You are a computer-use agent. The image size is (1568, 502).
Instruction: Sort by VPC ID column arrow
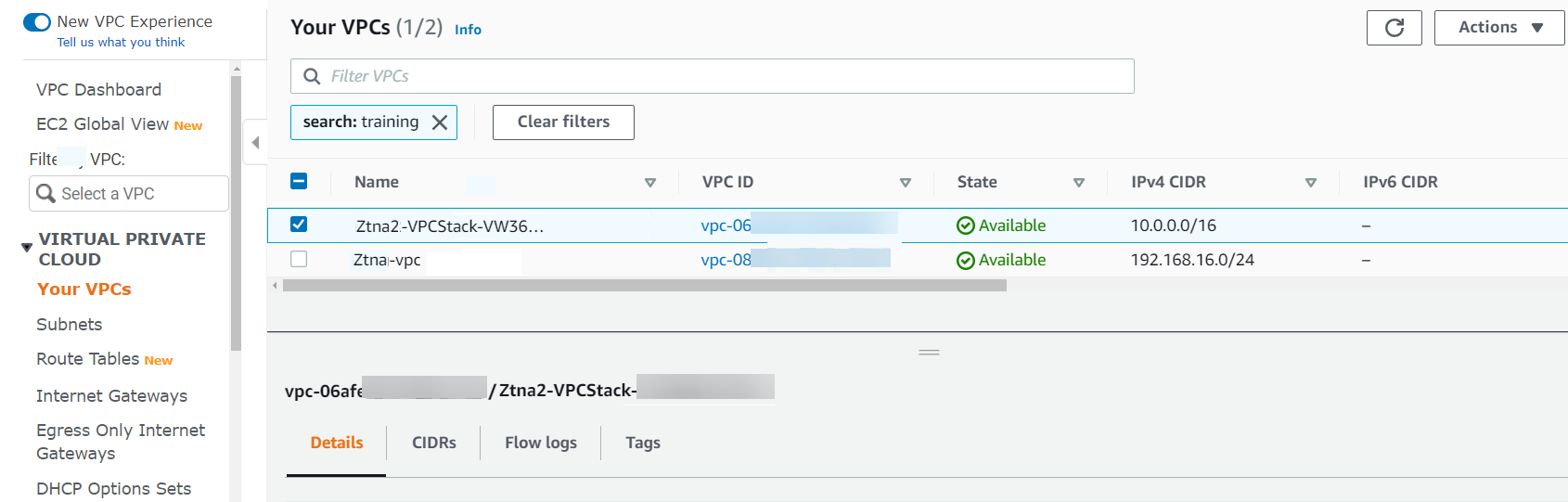tap(906, 183)
